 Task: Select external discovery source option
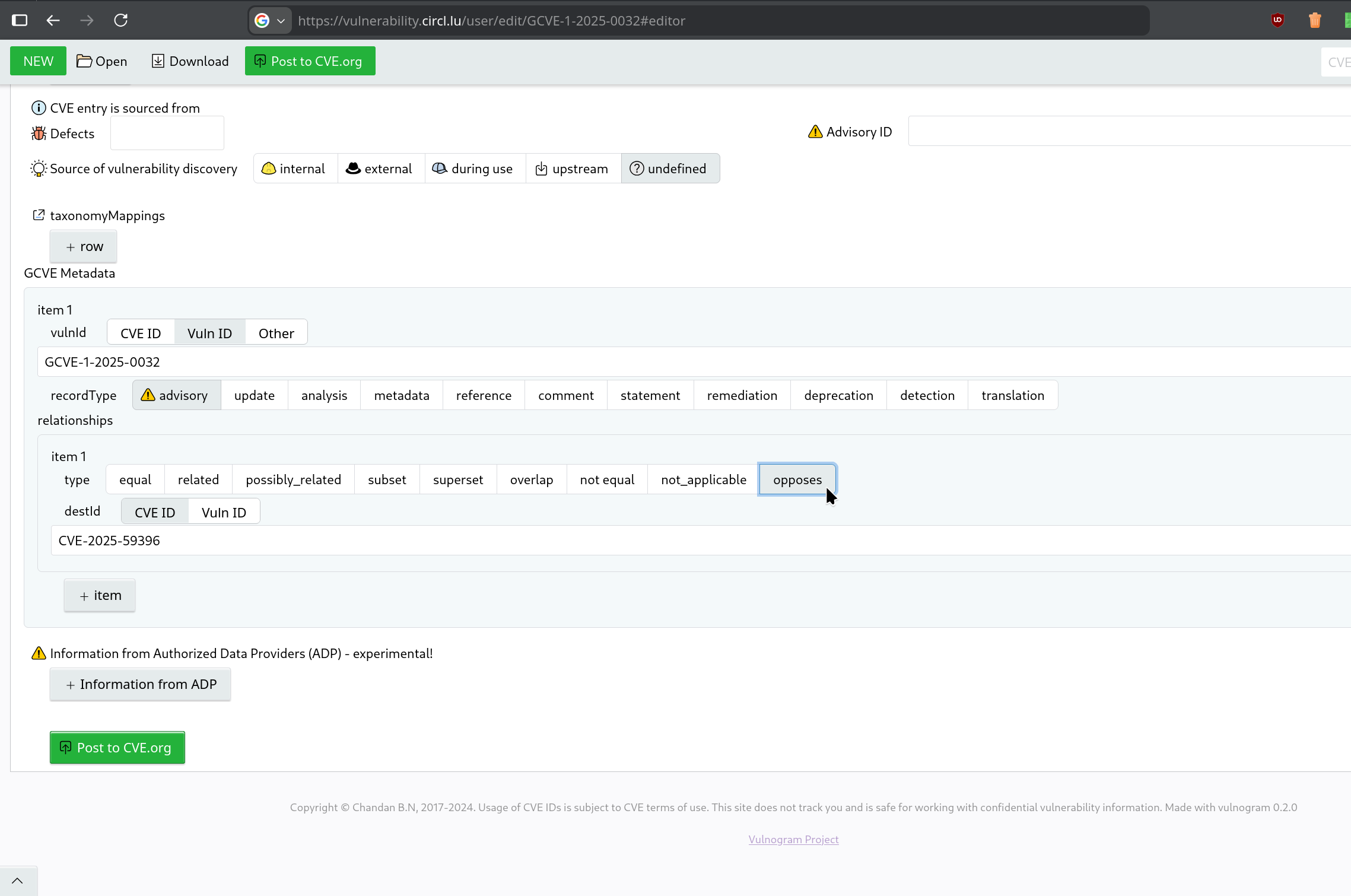tap(380, 169)
